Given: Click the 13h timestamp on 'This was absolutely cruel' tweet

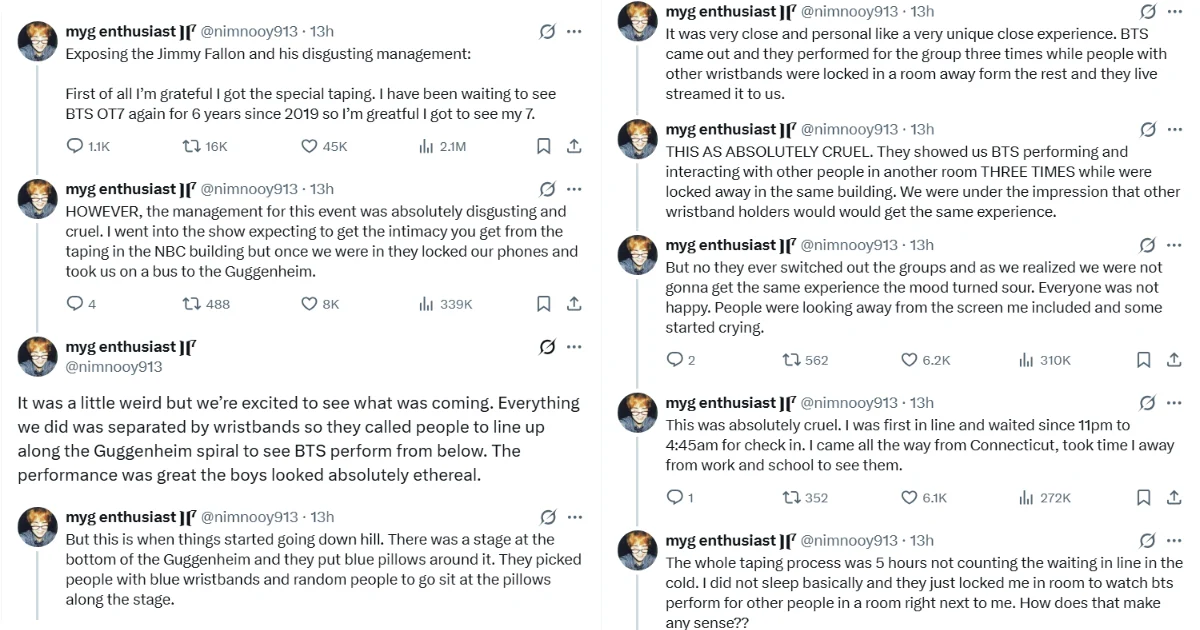Looking at the screenshot, I should 922,402.
